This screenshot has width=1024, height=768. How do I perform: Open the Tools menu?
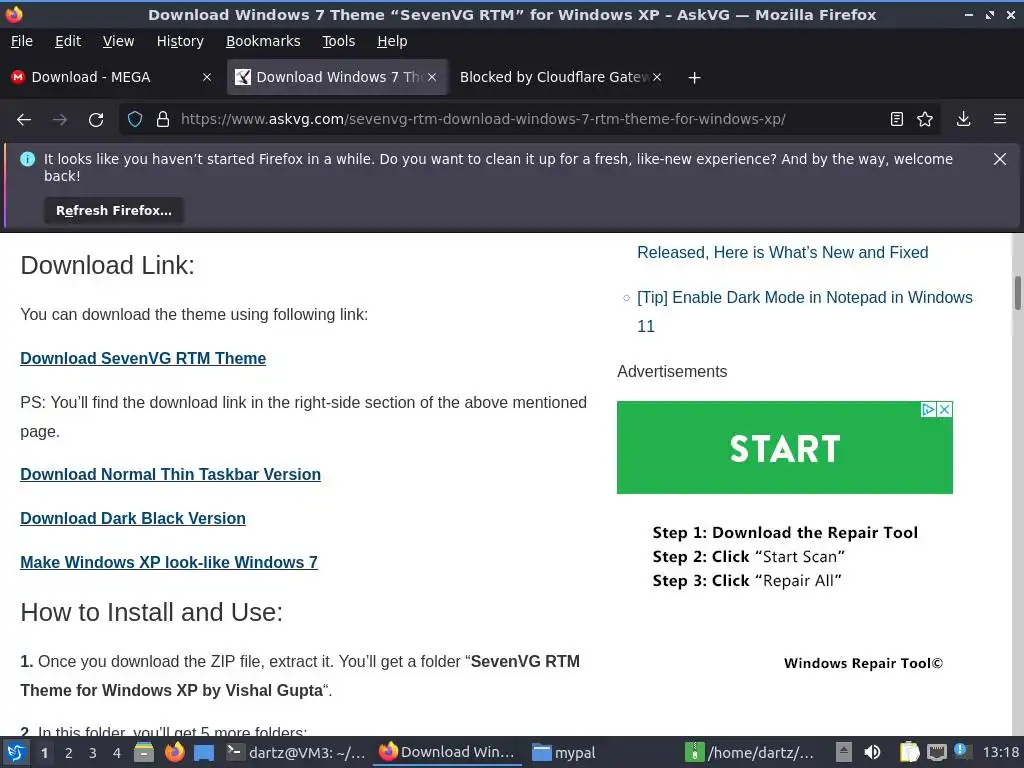[338, 41]
